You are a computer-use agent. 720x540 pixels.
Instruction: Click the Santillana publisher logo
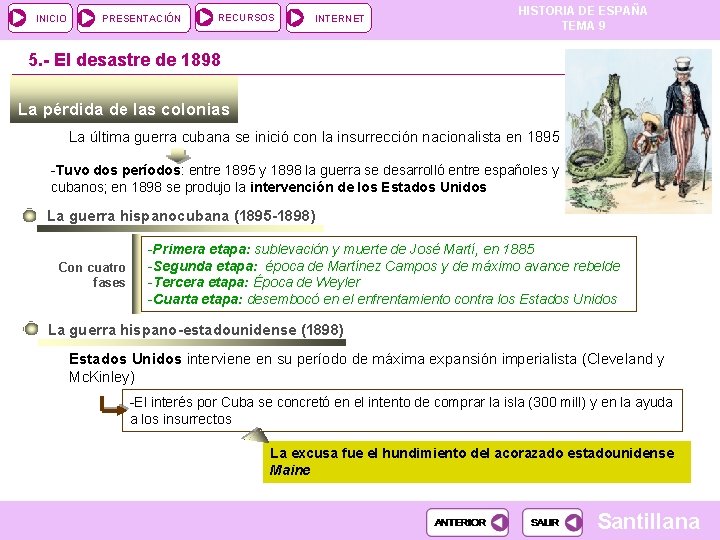click(649, 522)
